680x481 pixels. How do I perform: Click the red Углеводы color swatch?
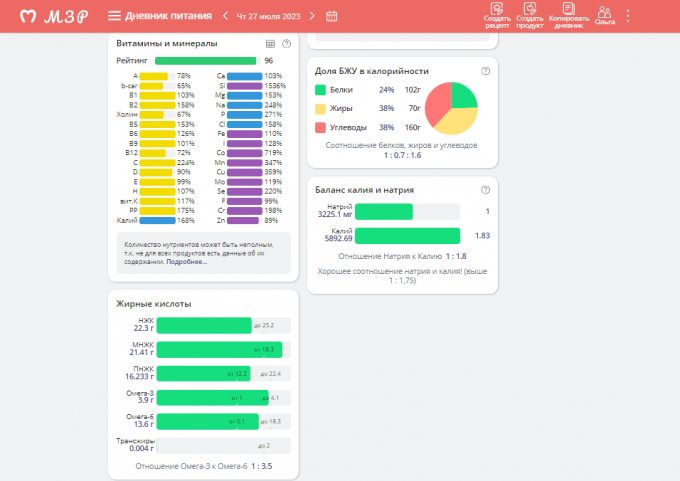(320, 128)
